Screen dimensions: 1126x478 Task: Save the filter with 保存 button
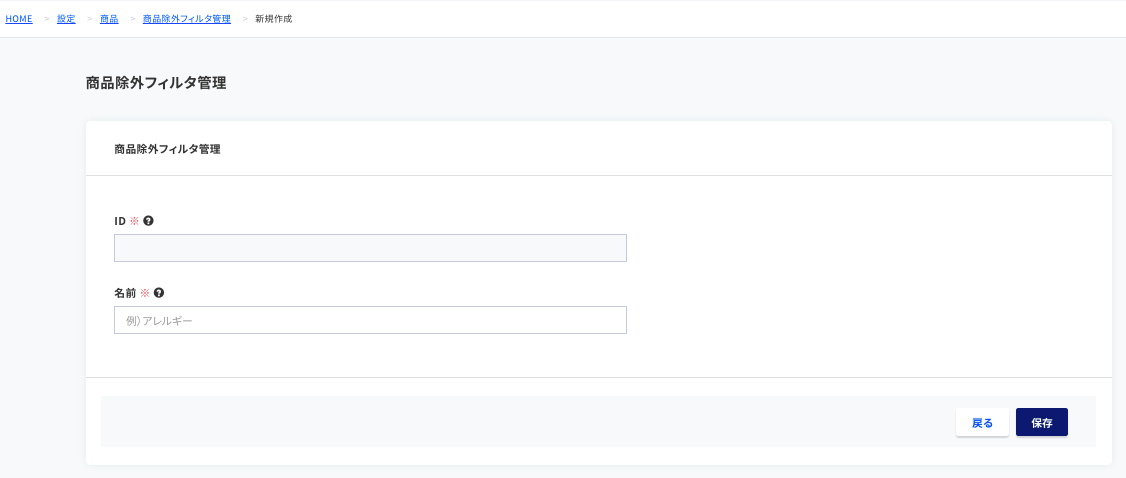coord(1042,422)
